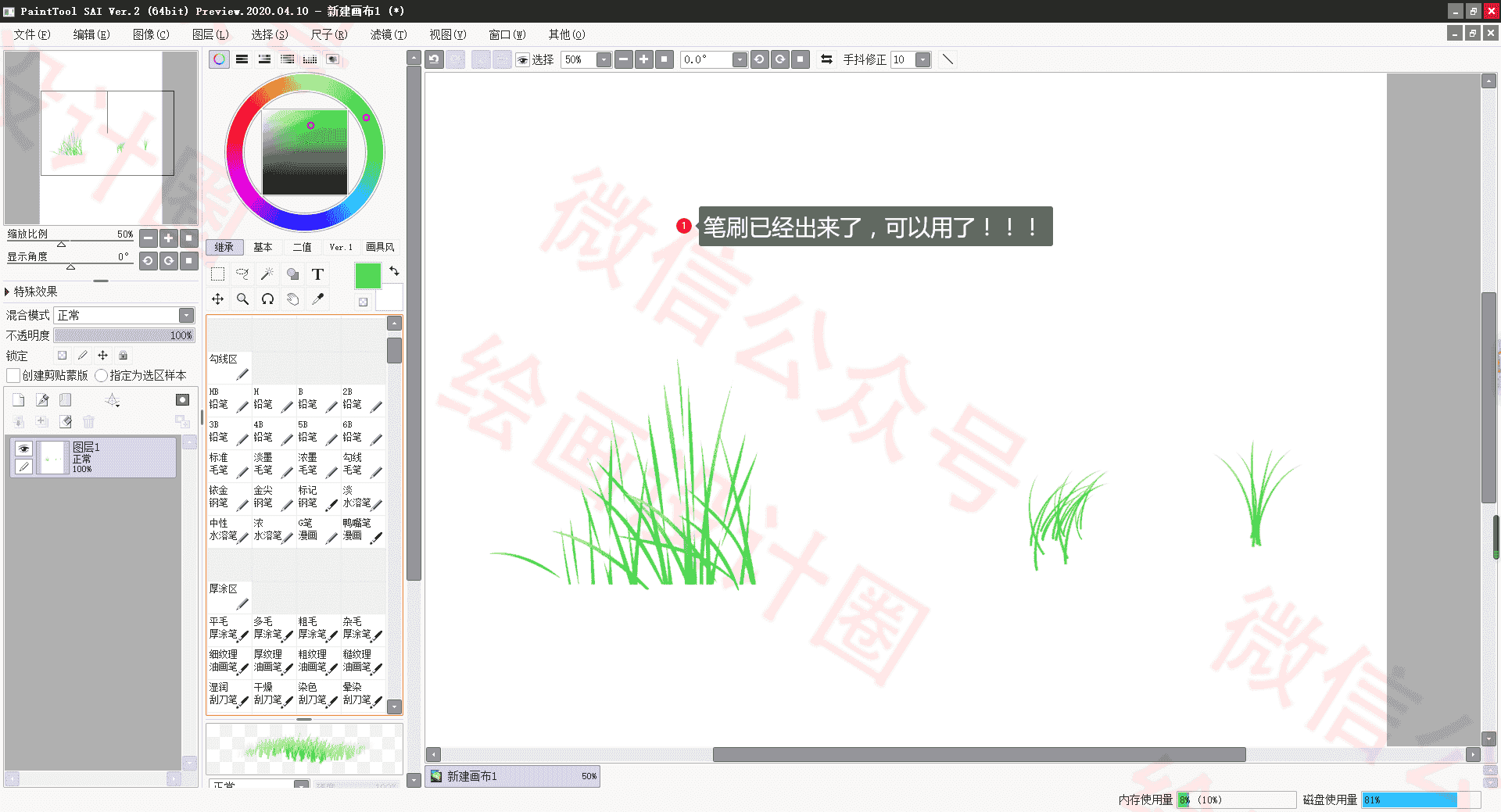
Task: Select the rotate view tool
Action: 267,299
